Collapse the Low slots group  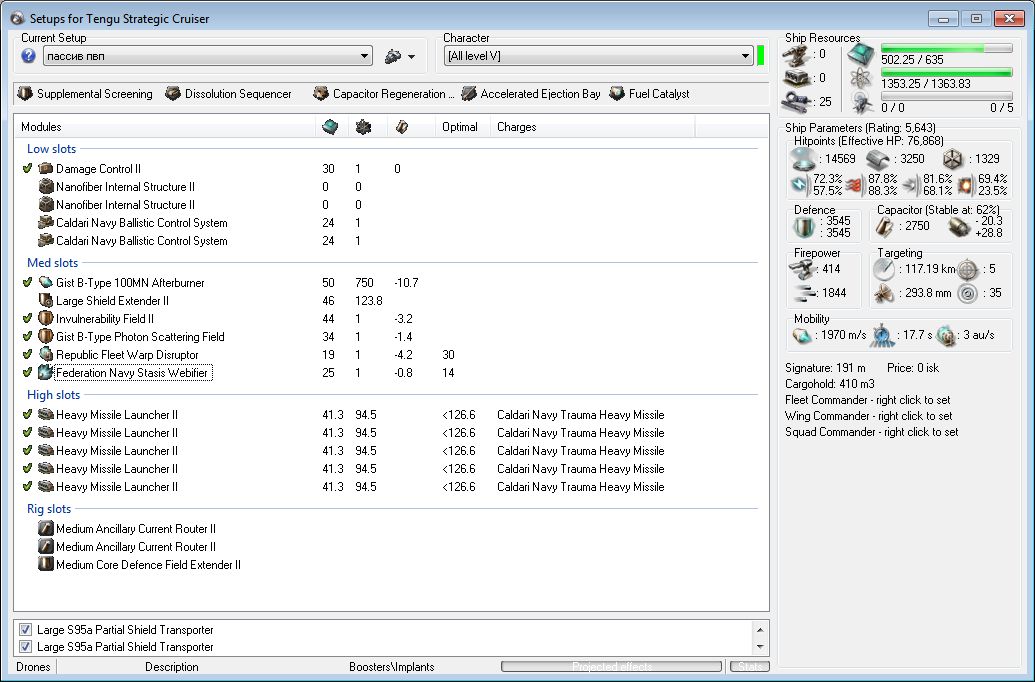click(x=51, y=149)
